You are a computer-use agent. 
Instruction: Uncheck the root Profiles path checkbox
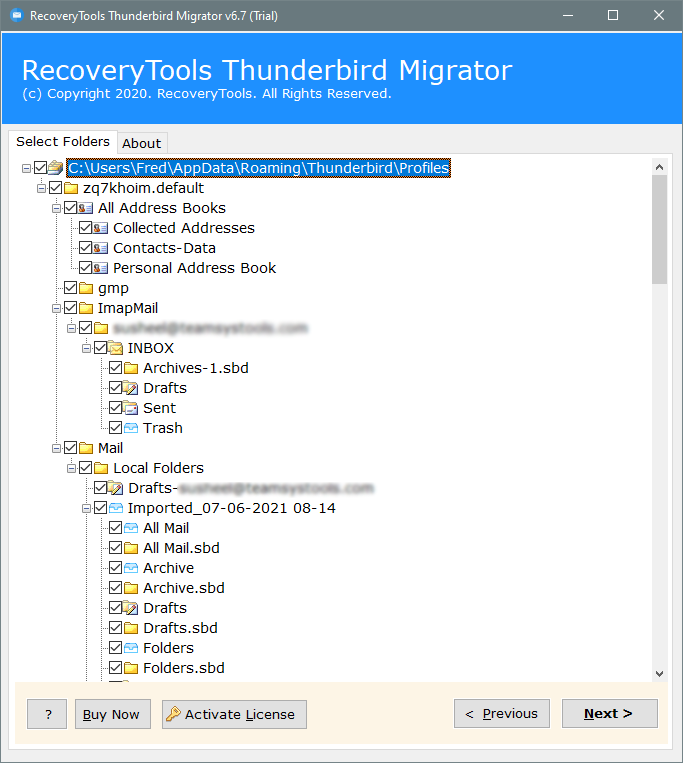40,168
